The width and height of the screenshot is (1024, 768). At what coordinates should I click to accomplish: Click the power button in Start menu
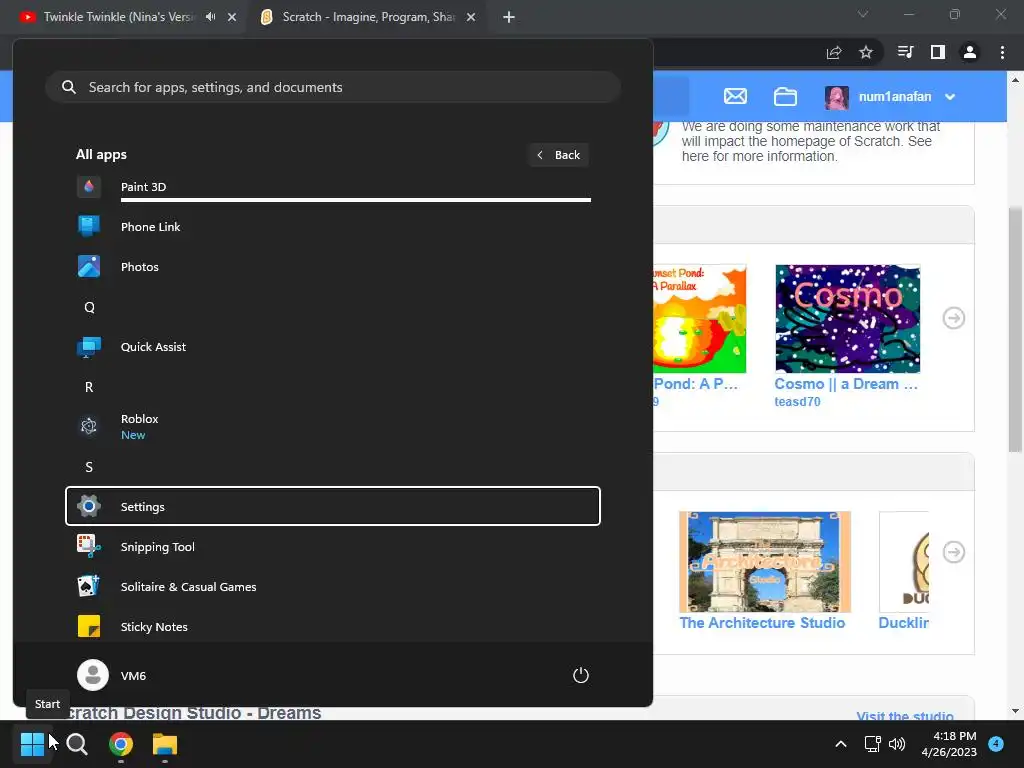[x=581, y=675]
